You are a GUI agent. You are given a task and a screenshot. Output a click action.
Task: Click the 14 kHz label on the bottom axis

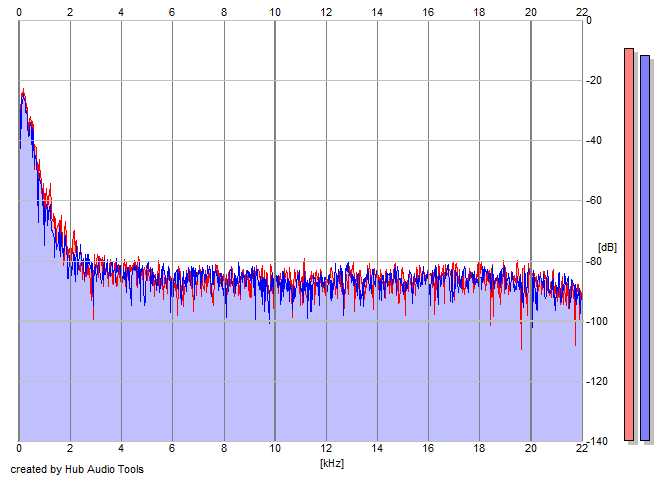click(x=377, y=448)
